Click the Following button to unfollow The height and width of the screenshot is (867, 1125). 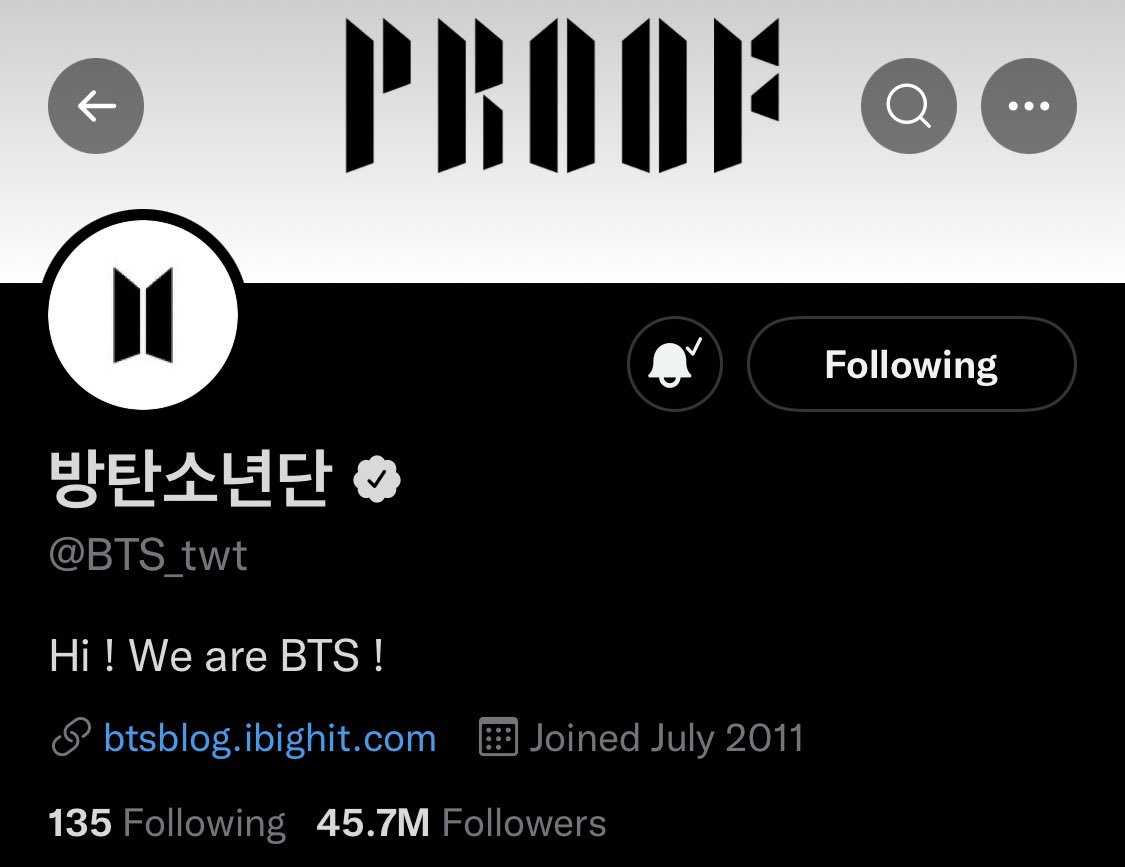point(911,364)
